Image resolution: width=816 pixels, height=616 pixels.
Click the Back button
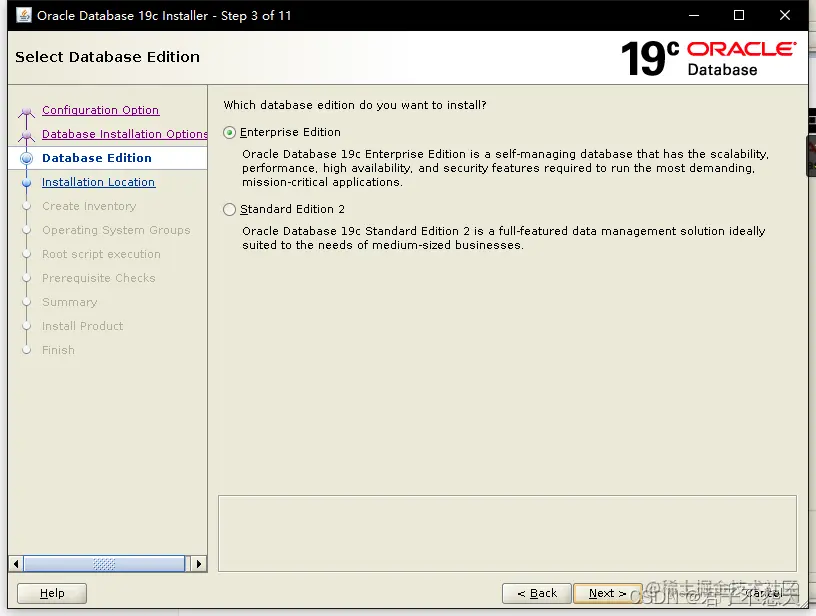click(537, 593)
